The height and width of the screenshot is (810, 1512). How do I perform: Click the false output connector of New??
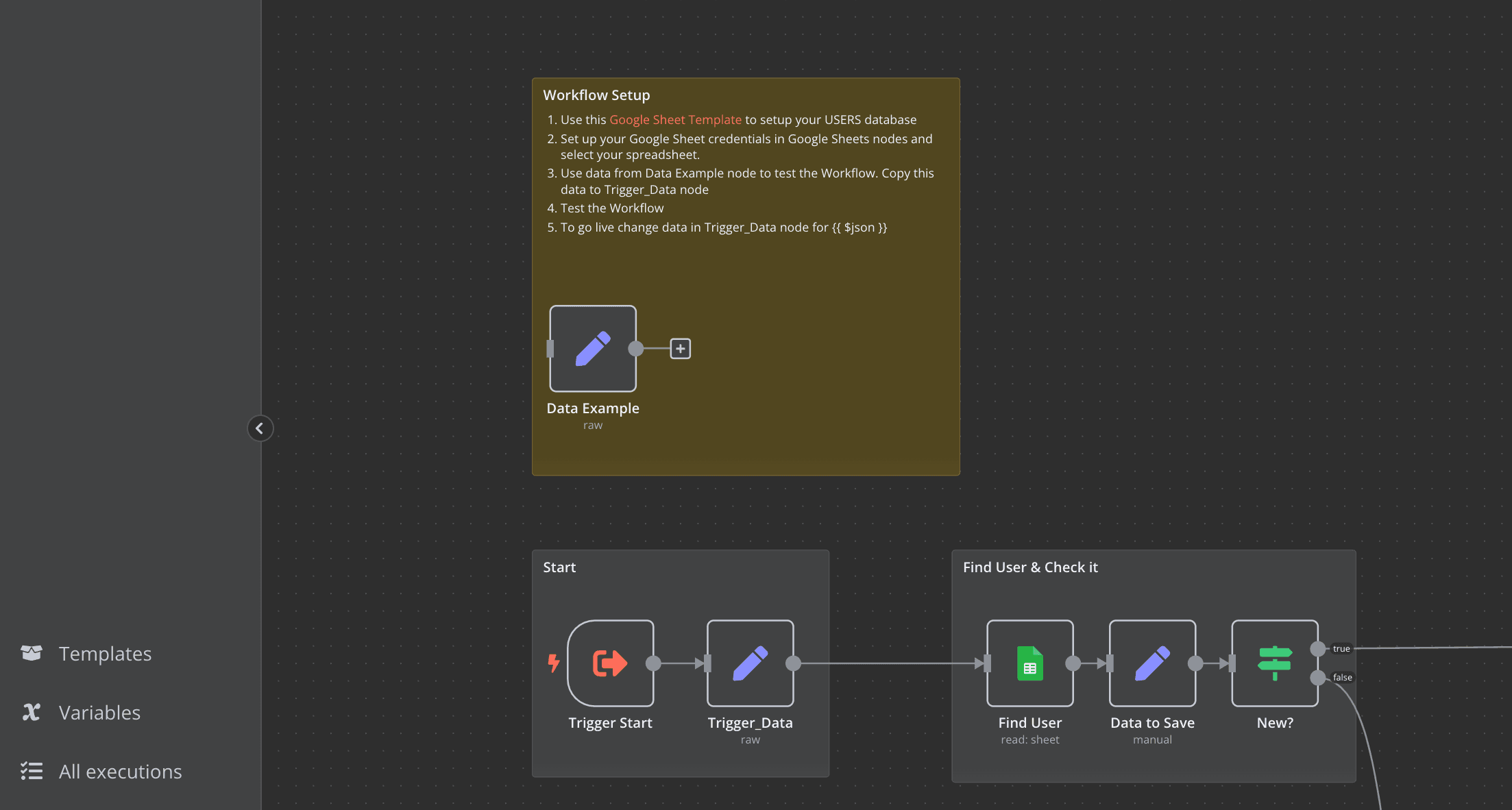pyautogui.click(x=1317, y=678)
